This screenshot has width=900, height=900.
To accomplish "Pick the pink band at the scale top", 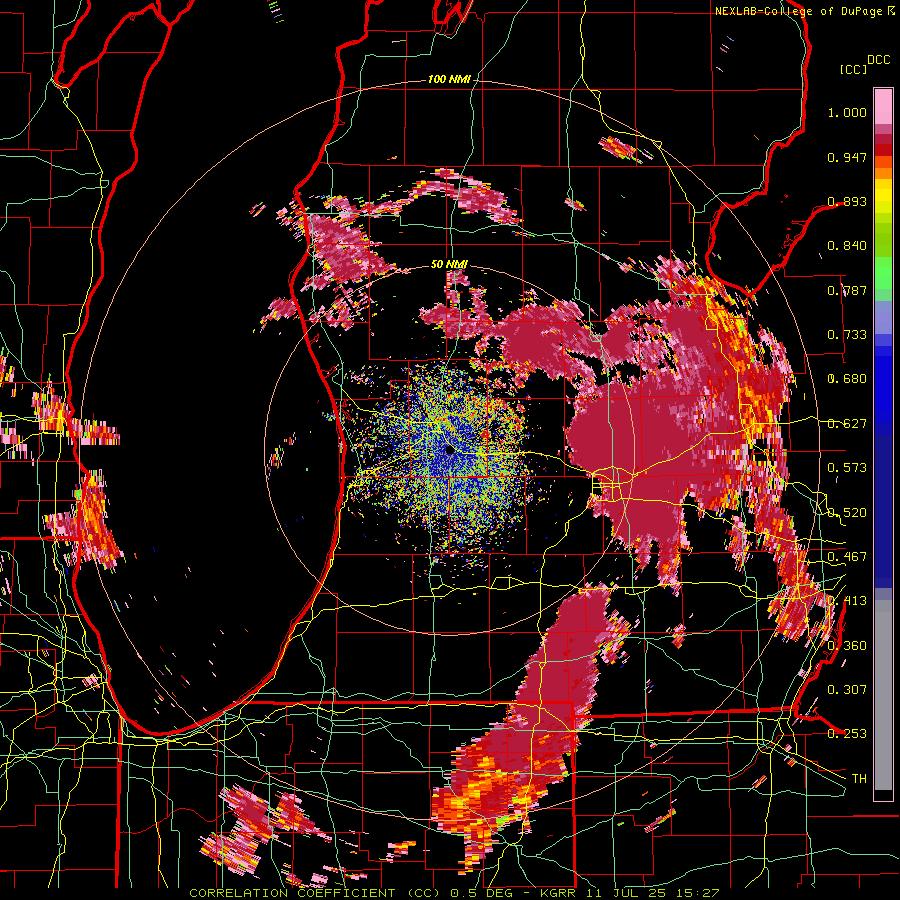I will (x=883, y=106).
